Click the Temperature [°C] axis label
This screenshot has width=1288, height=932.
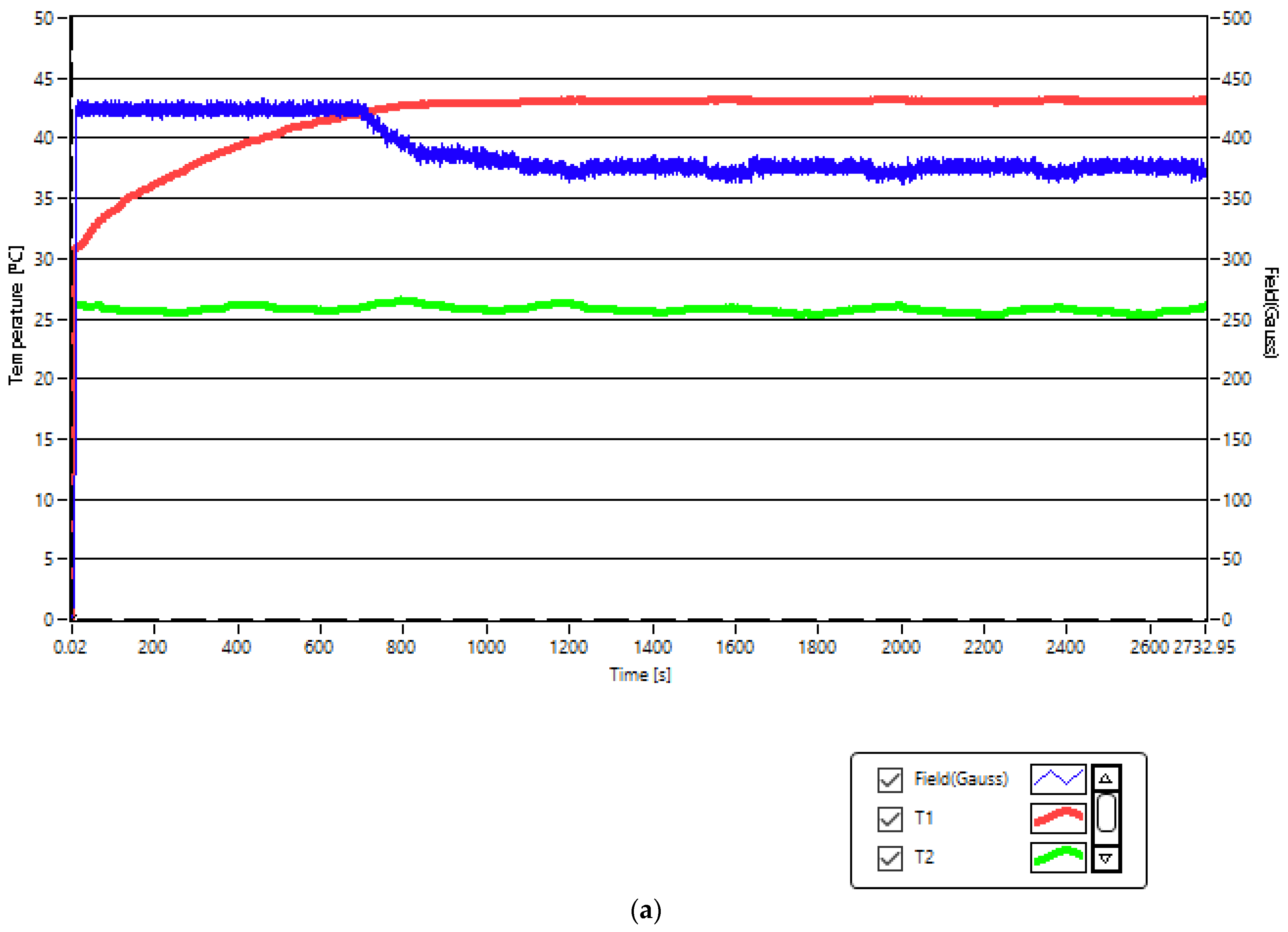point(17,315)
